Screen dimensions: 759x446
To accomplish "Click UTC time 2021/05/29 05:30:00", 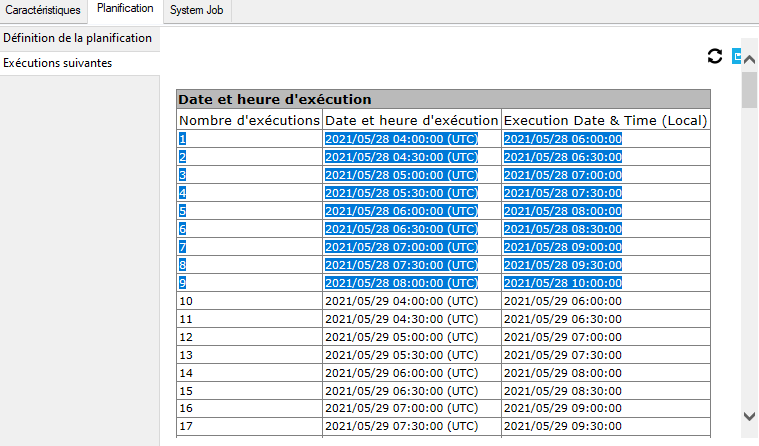I will tap(401, 355).
